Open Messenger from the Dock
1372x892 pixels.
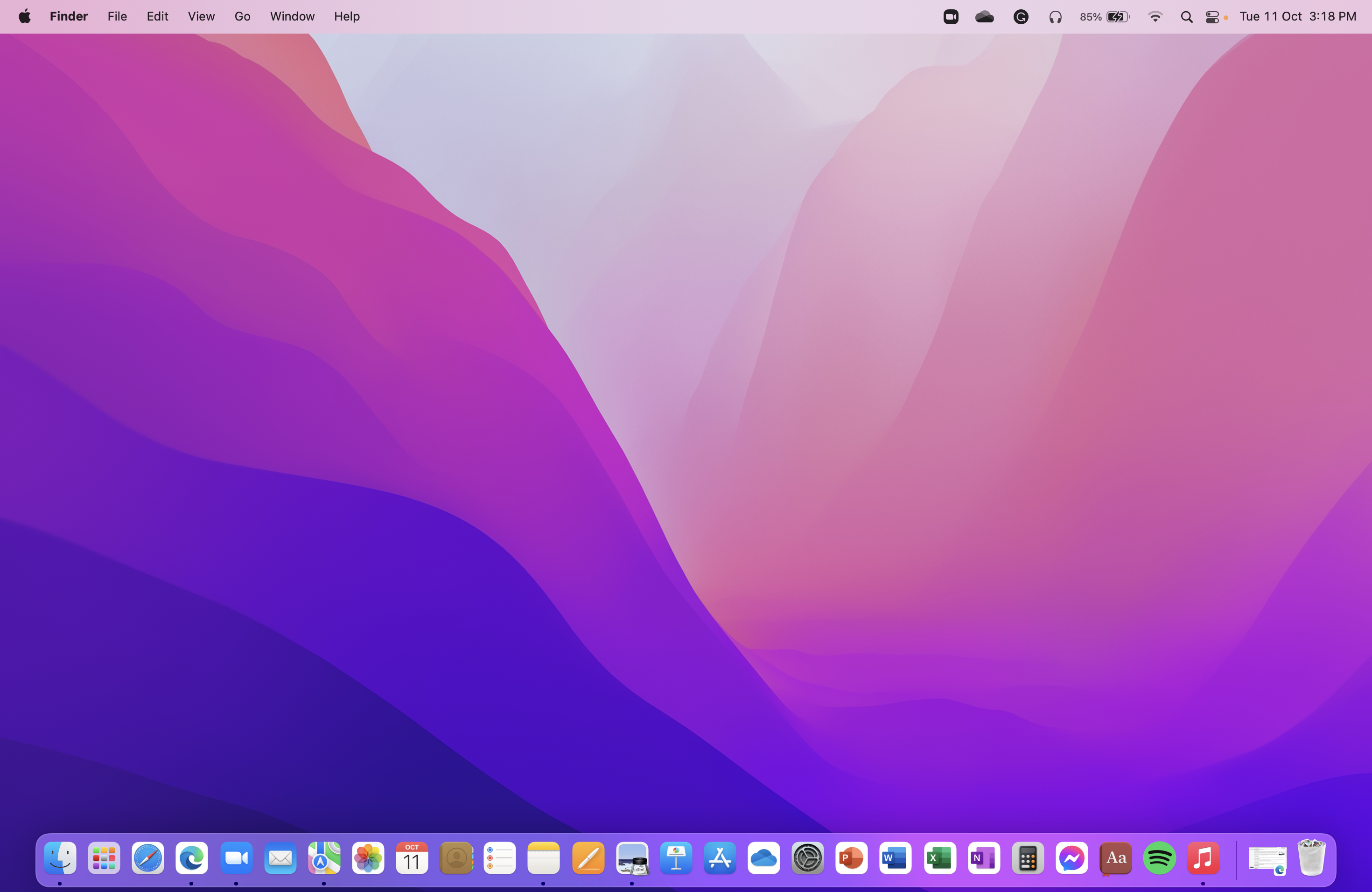[x=1071, y=858]
